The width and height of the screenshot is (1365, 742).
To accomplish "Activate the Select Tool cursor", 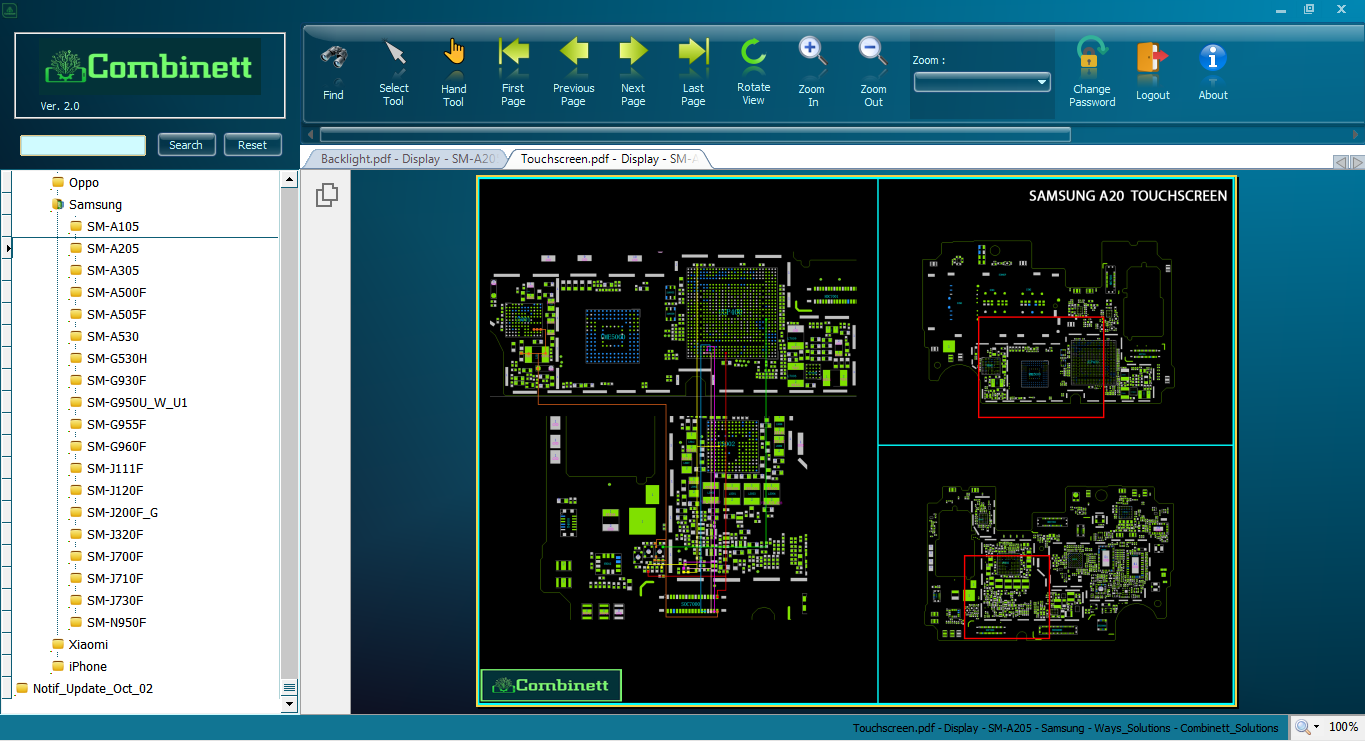I will pos(394,72).
